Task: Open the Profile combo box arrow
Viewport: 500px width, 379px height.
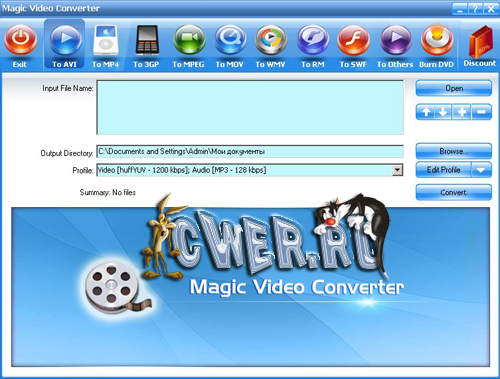Action: [397, 170]
